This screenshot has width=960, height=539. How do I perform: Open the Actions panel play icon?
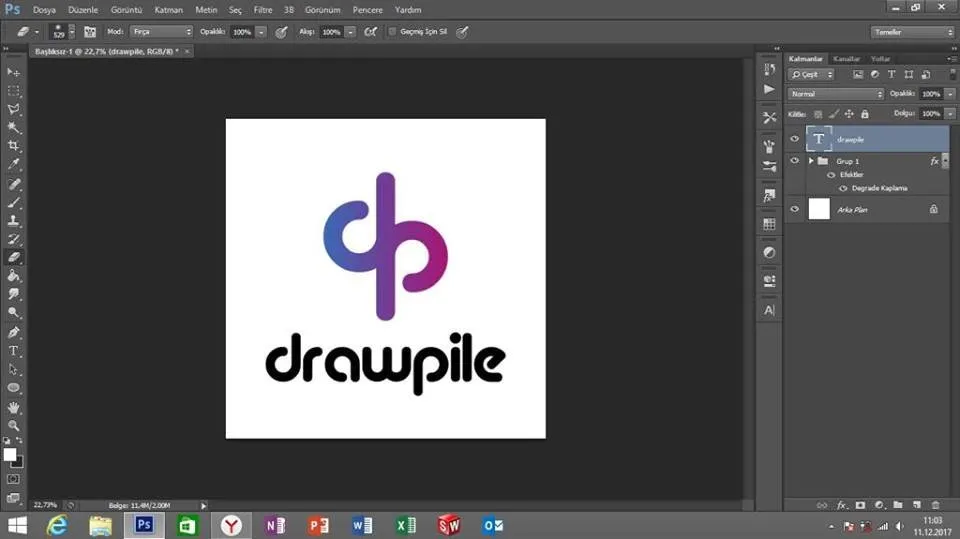(770, 89)
